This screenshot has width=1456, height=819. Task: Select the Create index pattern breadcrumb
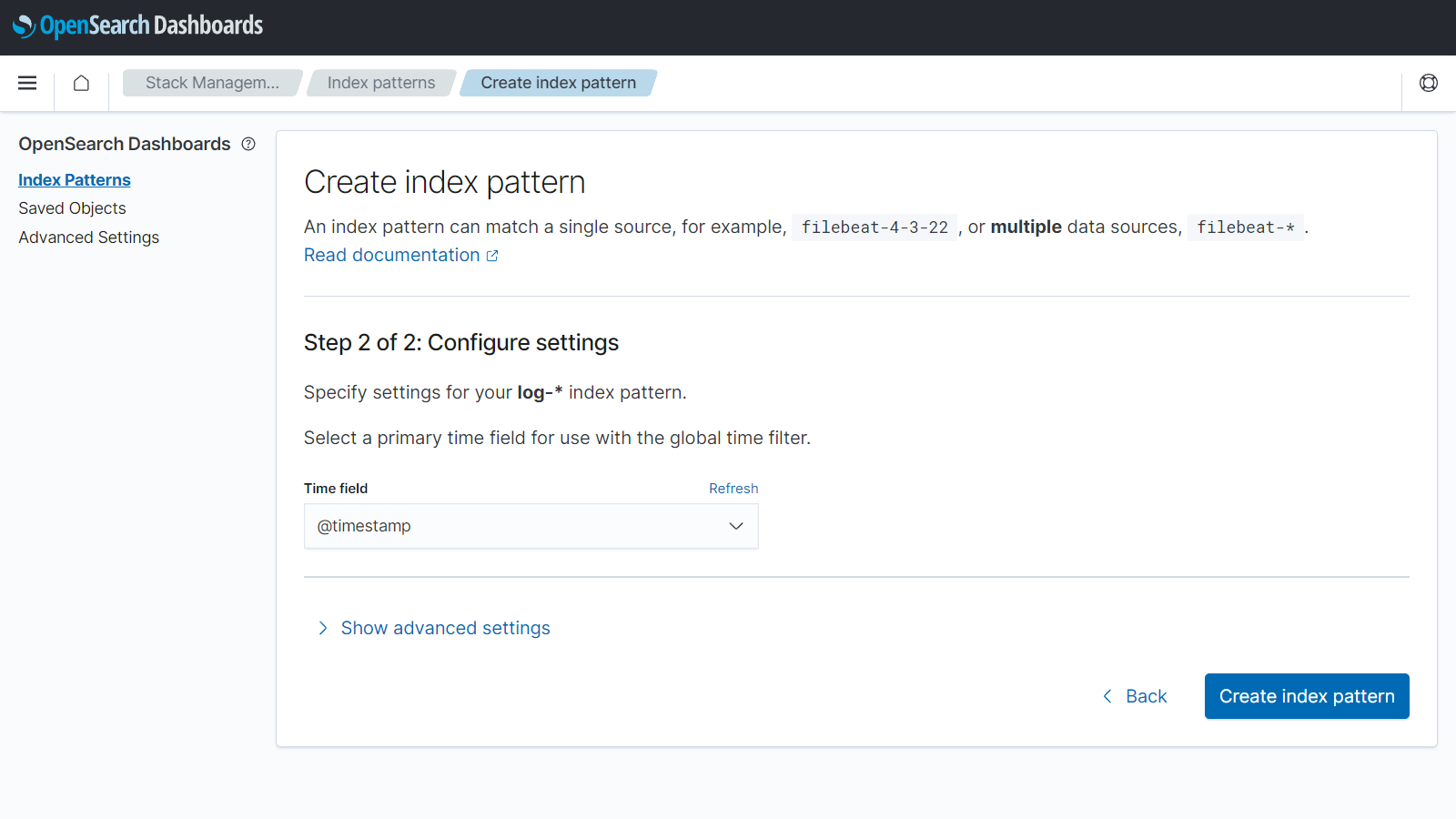tap(558, 83)
